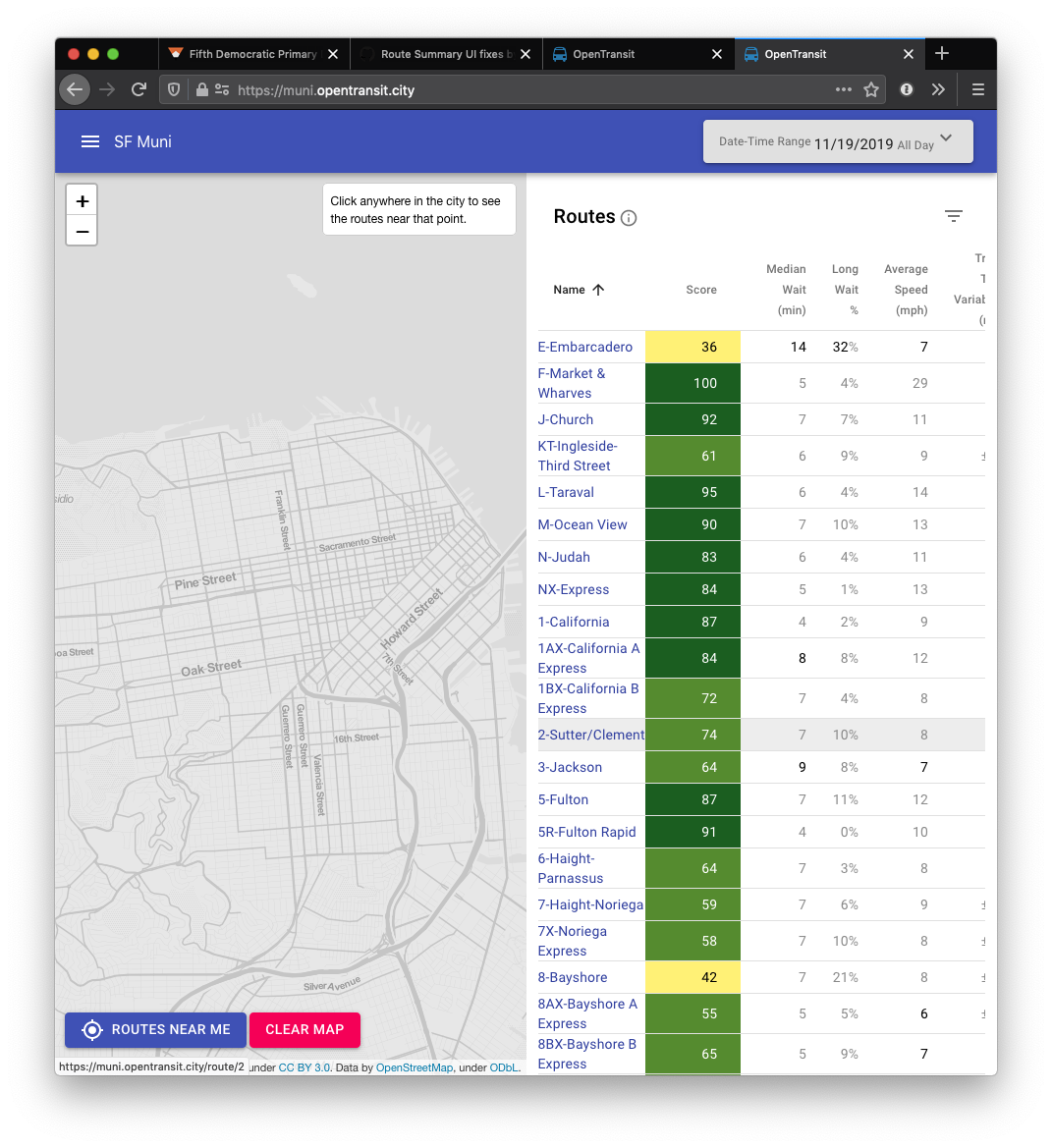1052x1148 pixels.
Task: Open the filter icon in the Routes panel
Action: [x=953, y=215]
